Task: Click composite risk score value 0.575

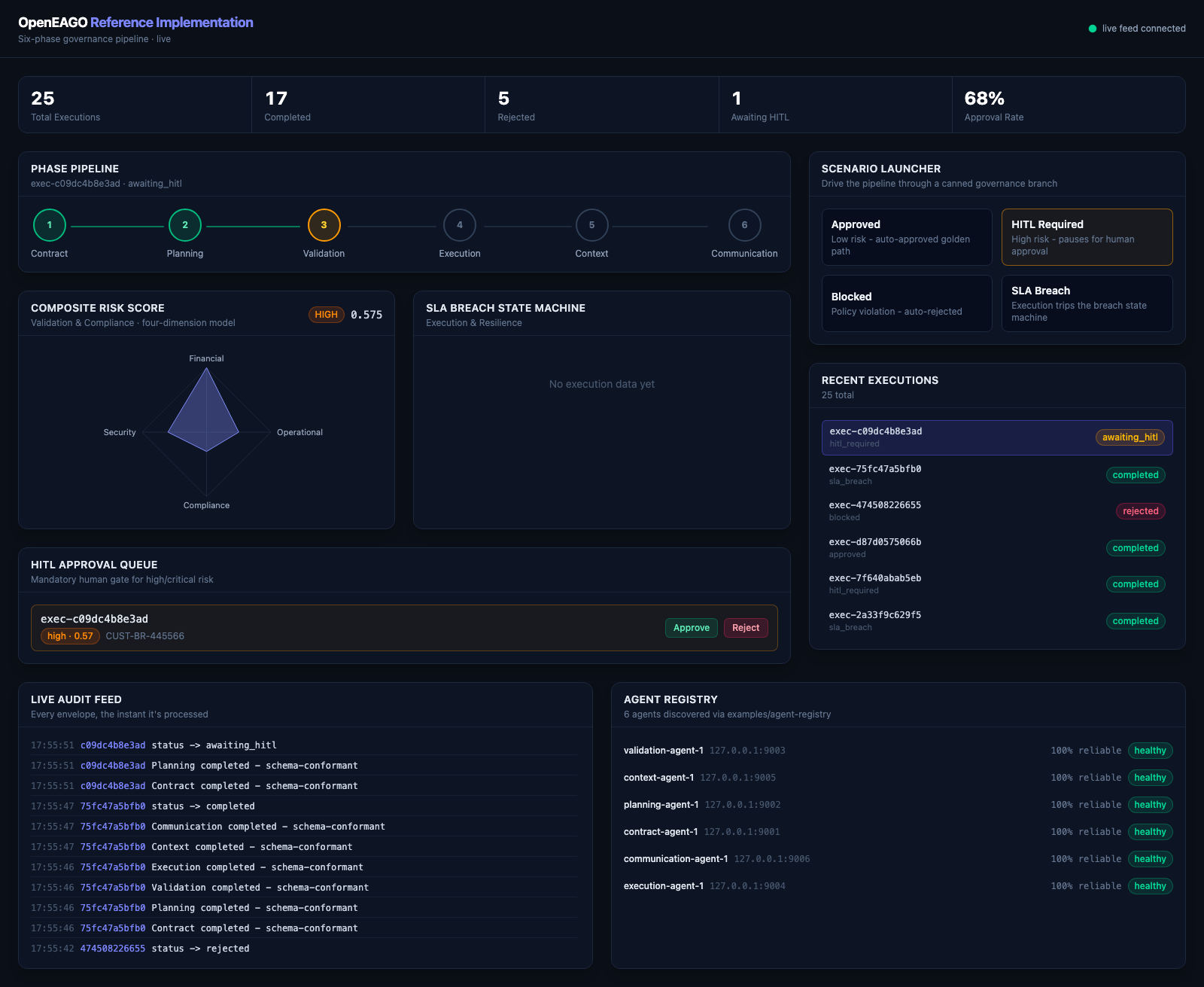Action: click(366, 315)
